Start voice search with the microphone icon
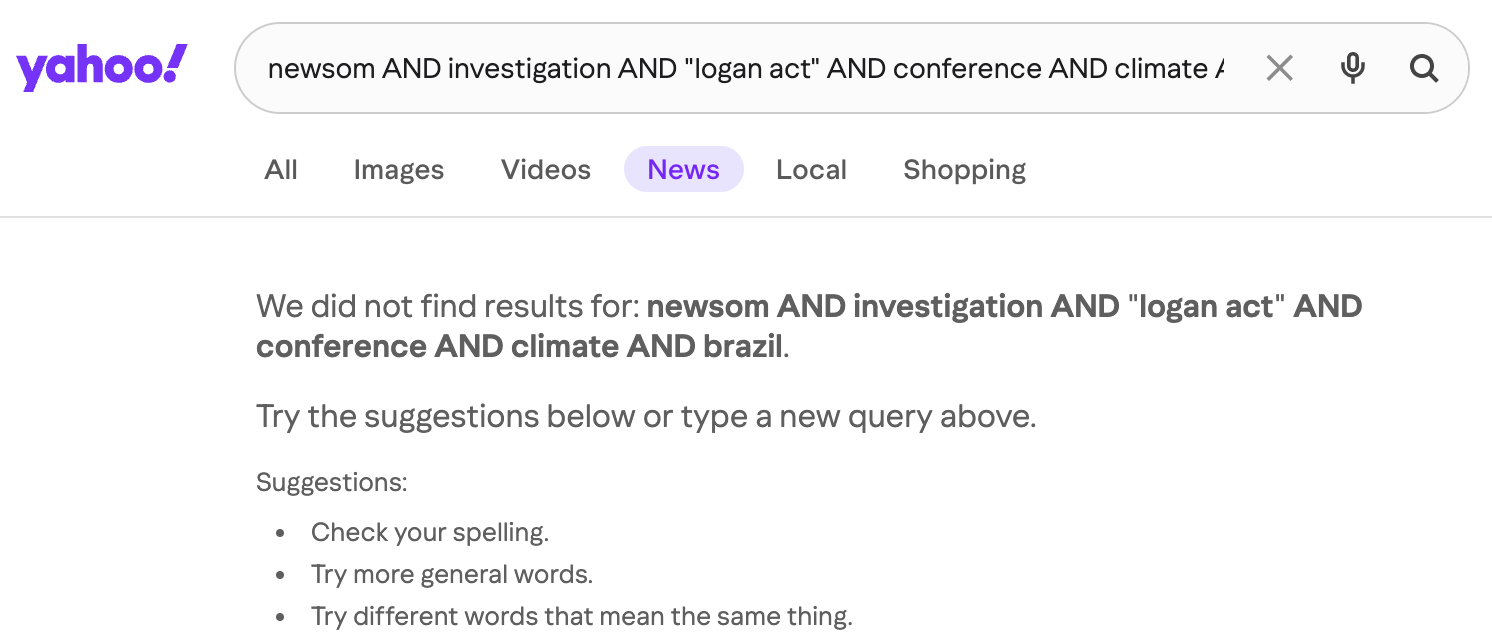The height and width of the screenshot is (644, 1492). (x=1352, y=68)
